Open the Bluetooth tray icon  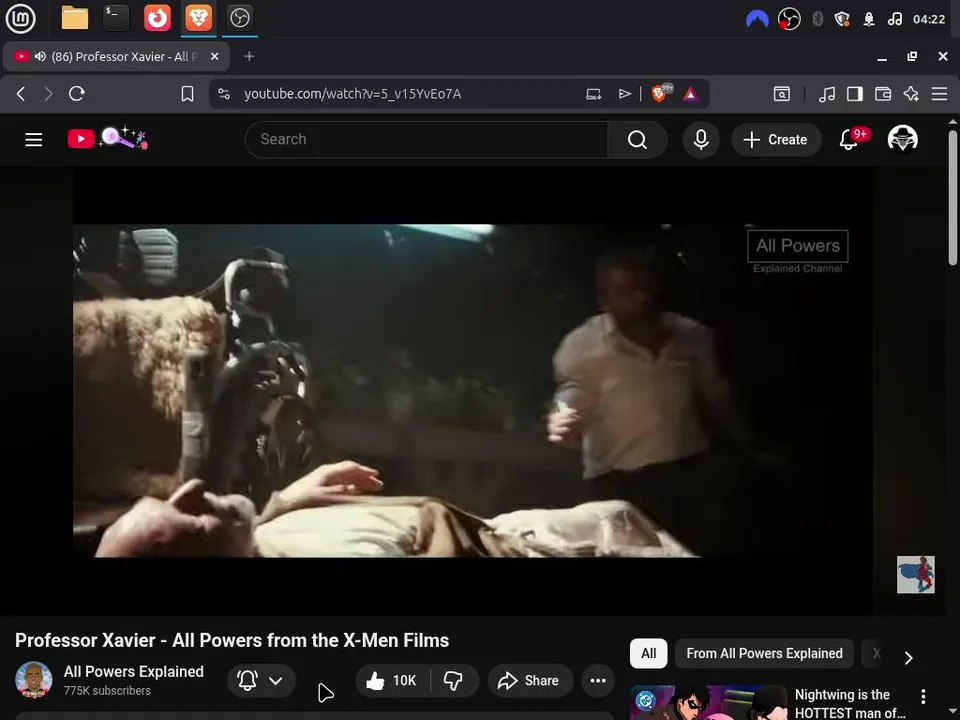(817, 19)
